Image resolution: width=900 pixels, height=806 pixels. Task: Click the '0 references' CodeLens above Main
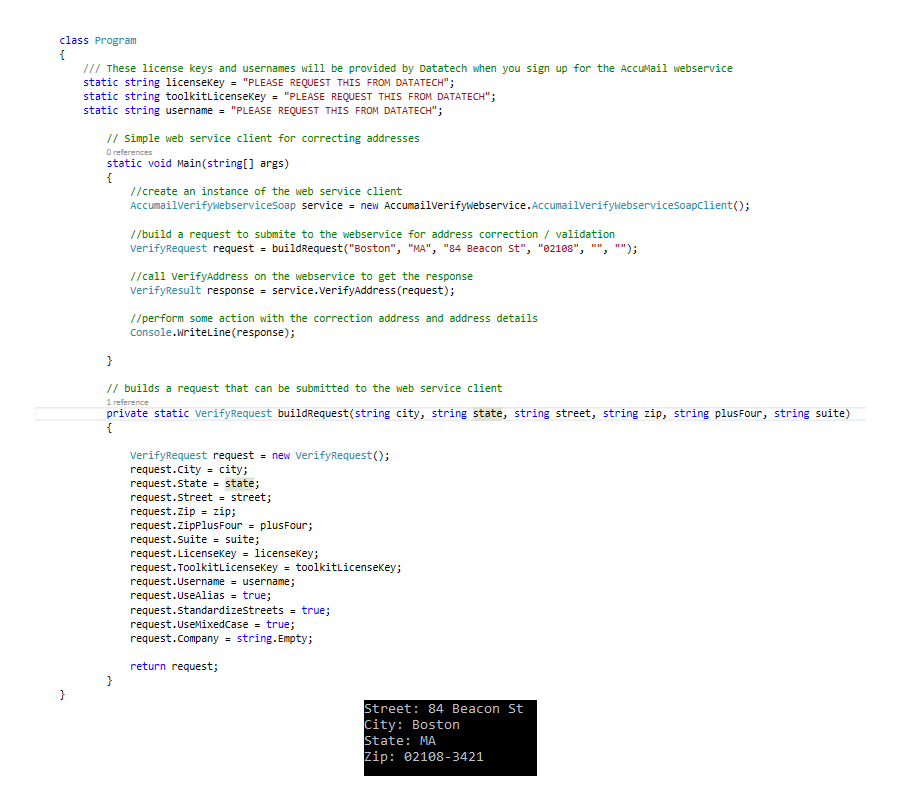click(x=129, y=152)
